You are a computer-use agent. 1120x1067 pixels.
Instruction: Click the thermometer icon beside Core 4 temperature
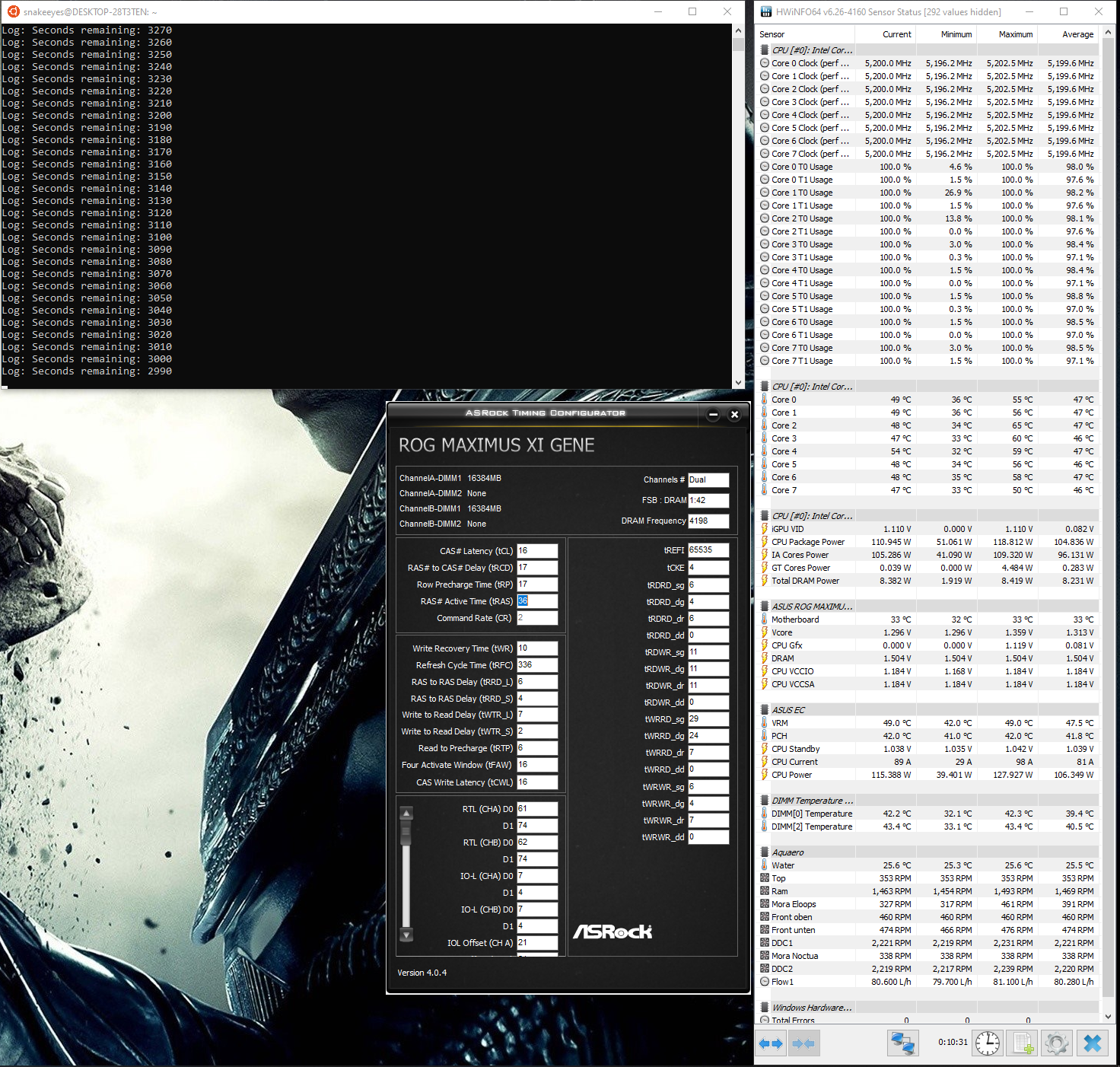(765, 451)
